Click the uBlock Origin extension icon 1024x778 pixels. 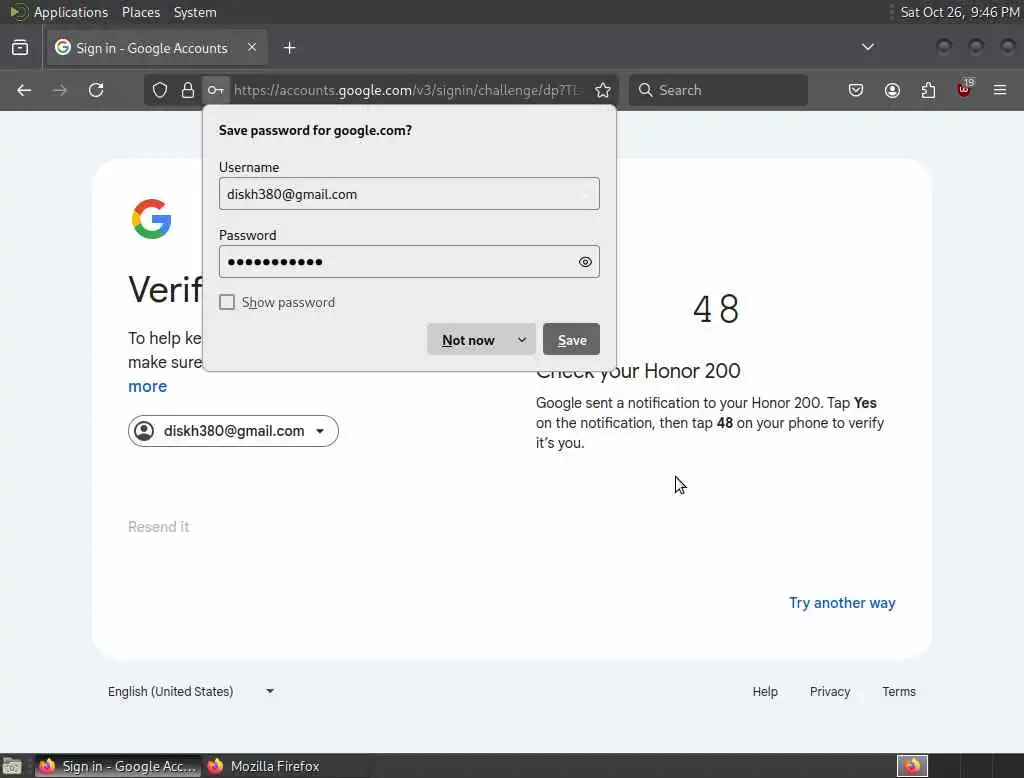[x=965, y=89]
